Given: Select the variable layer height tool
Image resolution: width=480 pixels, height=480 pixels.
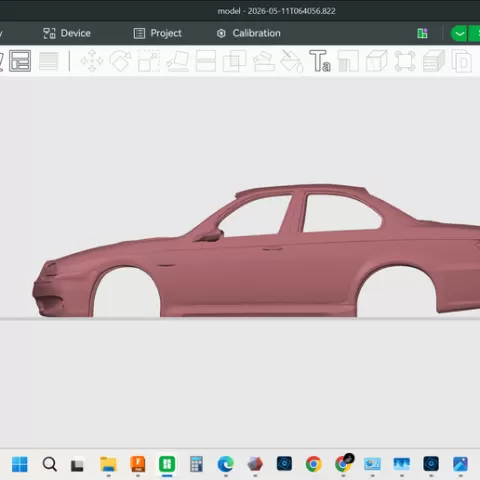Looking at the screenshot, I should click(x=49, y=61).
